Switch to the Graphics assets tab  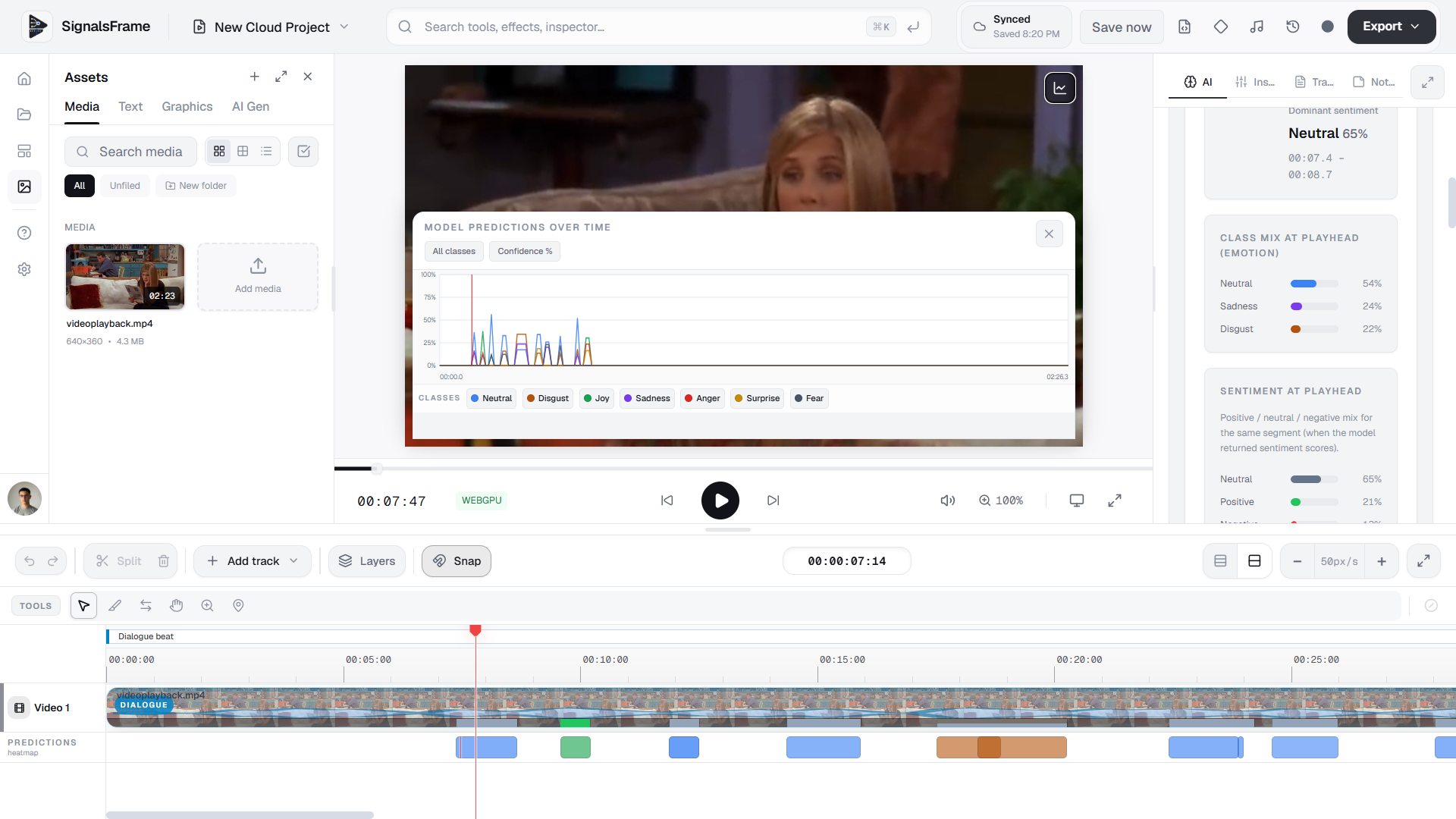(187, 107)
